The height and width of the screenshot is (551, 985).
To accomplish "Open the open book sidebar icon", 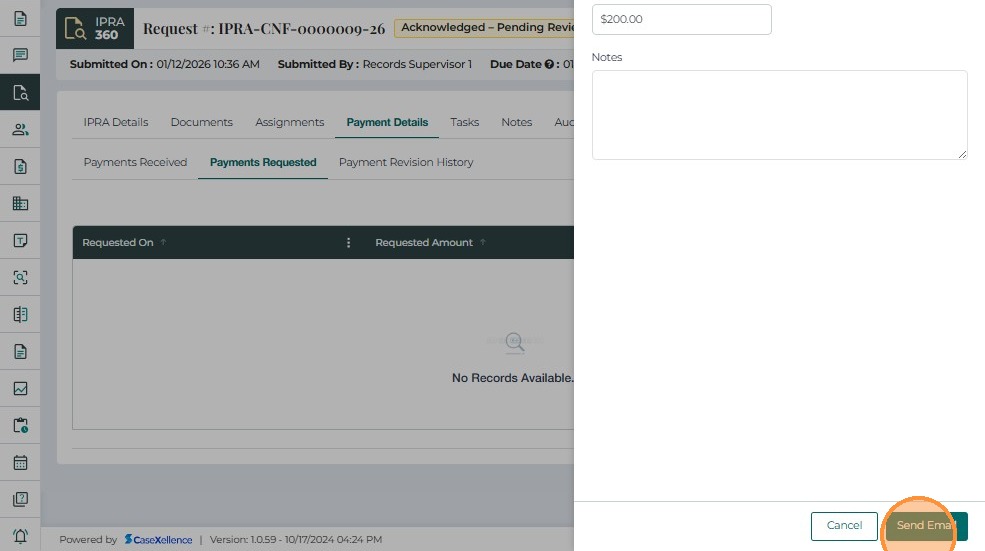I will click(20, 314).
